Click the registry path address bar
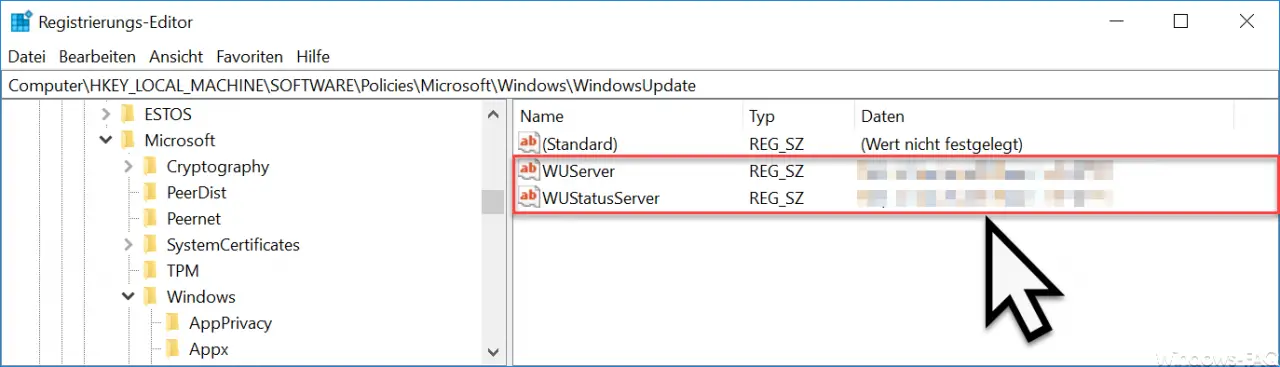The width and height of the screenshot is (1280, 367). [640, 86]
